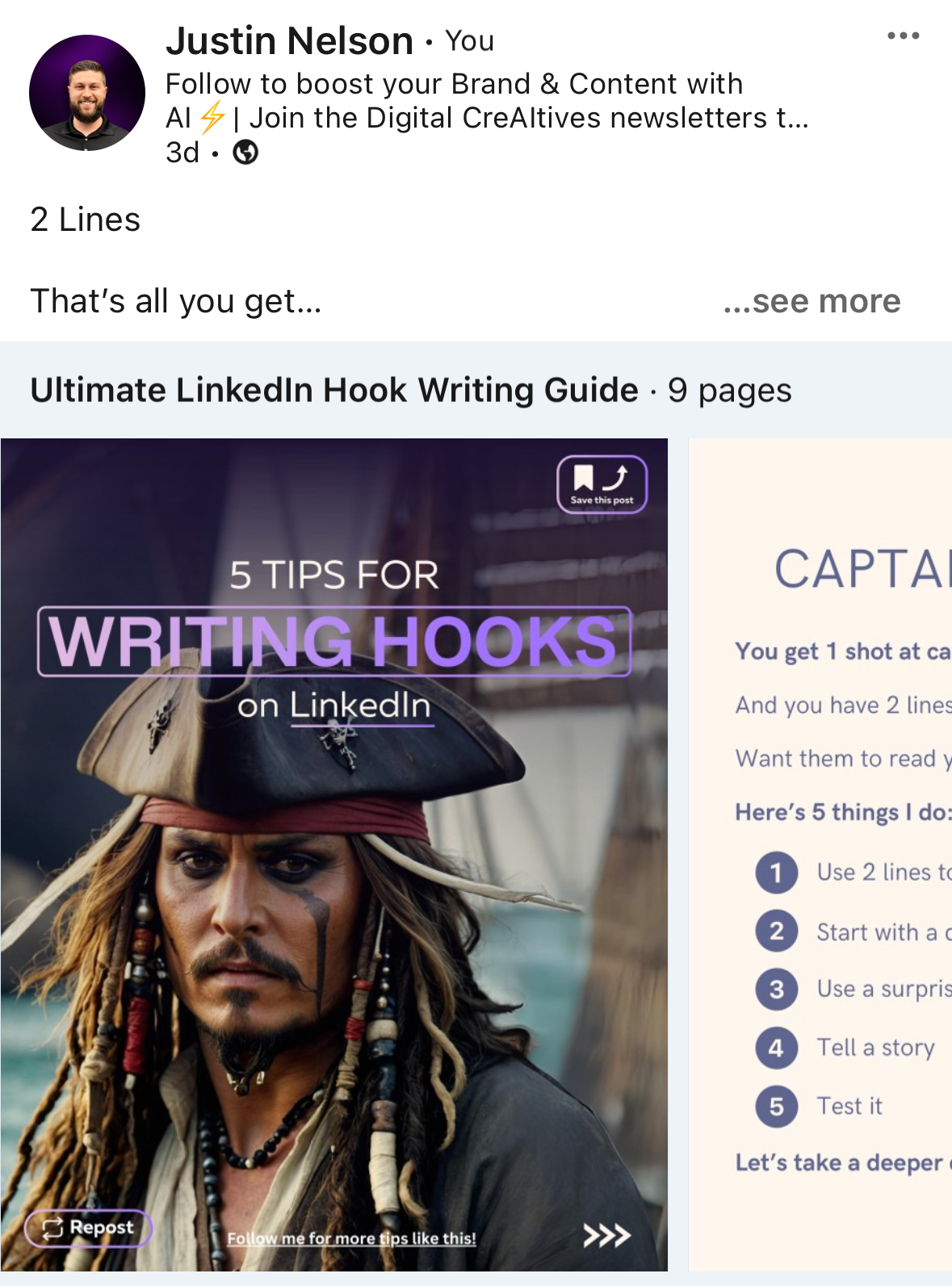Open Ultimate LinkedIn Hook Writing Guide title
This screenshot has width=952, height=1286.
click(x=334, y=390)
